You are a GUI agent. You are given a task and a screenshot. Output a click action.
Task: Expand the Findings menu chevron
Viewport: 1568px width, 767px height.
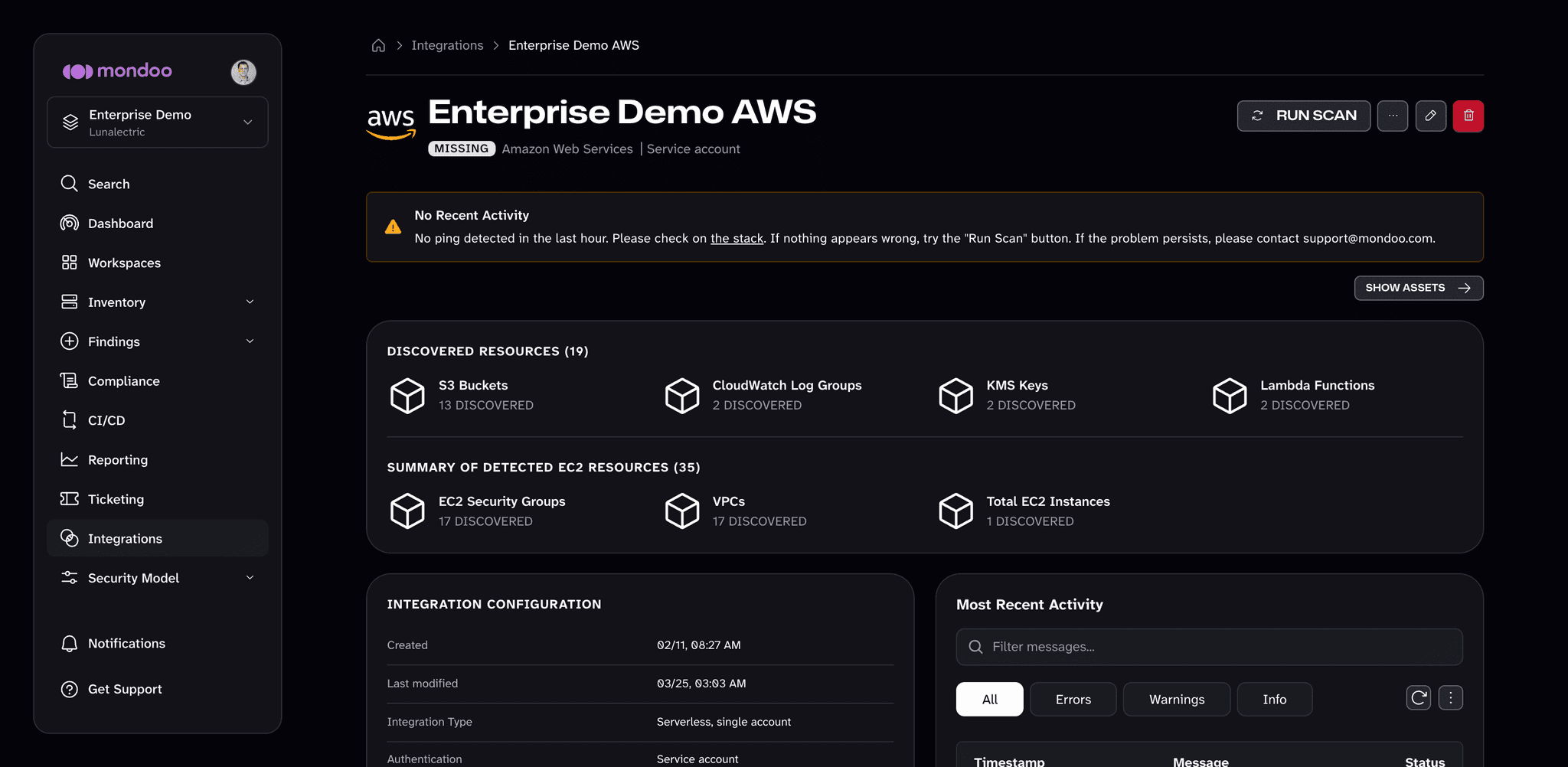[x=250, y=341]
